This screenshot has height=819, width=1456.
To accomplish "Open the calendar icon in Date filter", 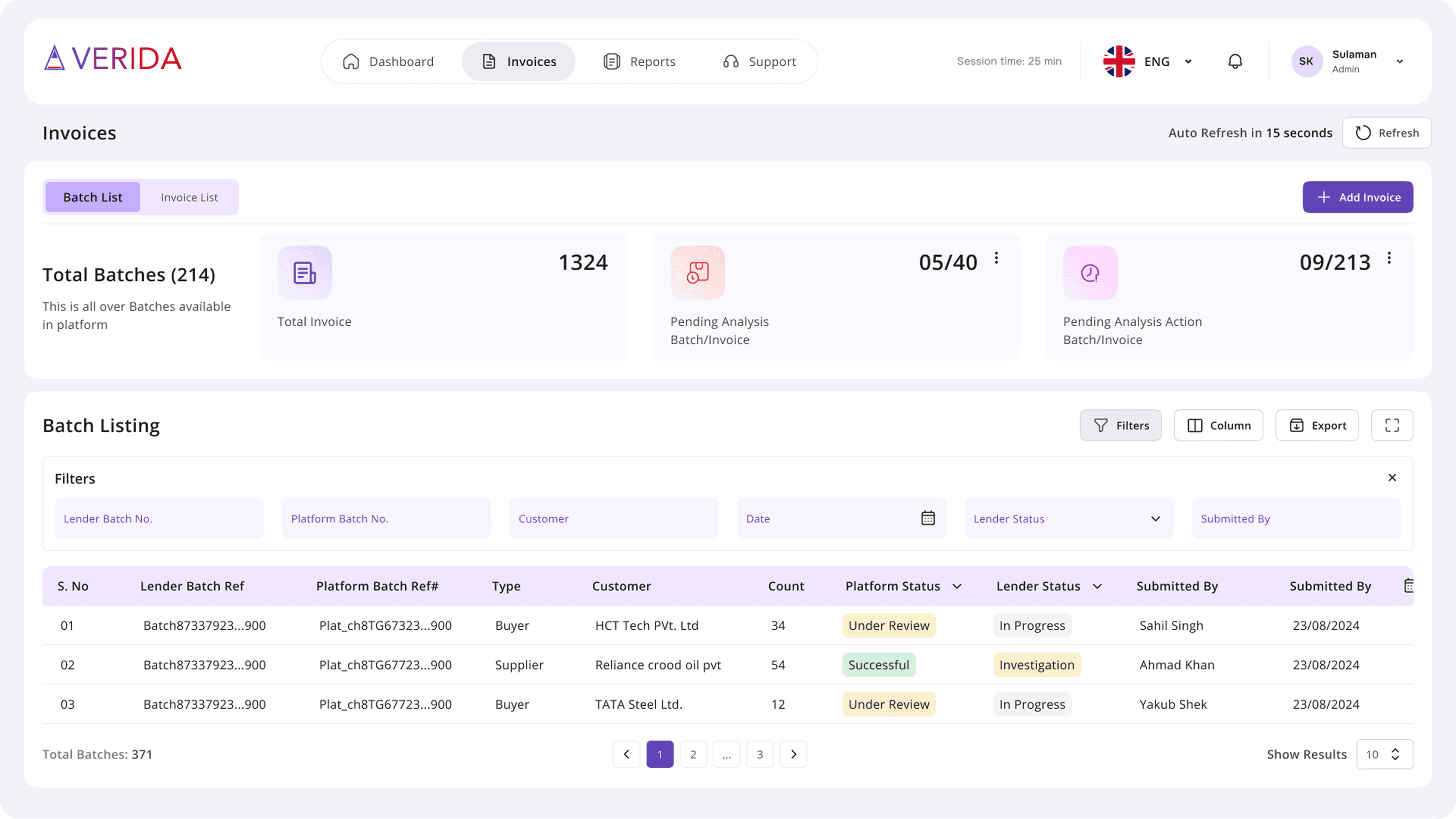I will coord(927,518).
